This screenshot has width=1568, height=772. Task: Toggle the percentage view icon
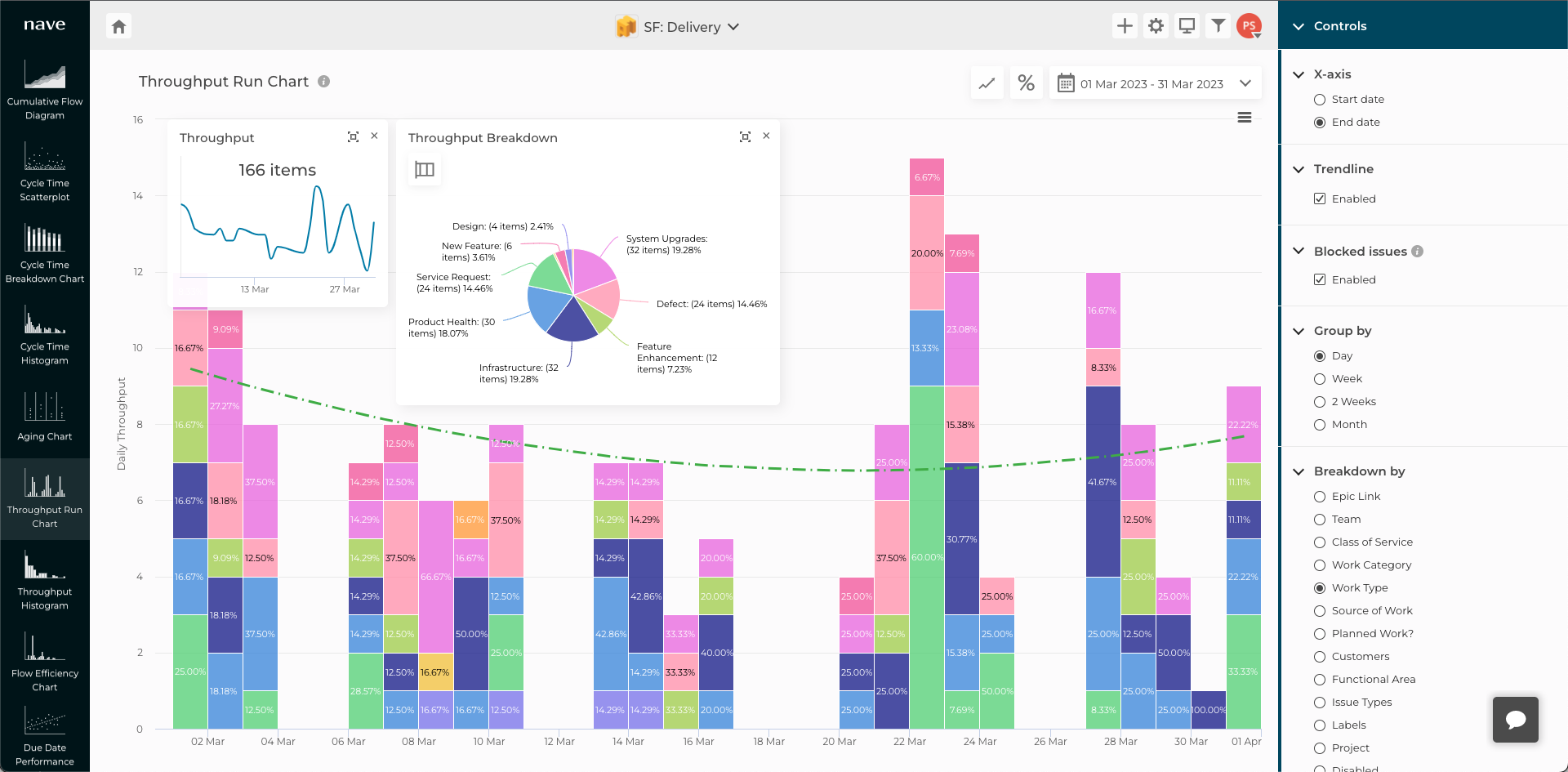coord(1026,83)
